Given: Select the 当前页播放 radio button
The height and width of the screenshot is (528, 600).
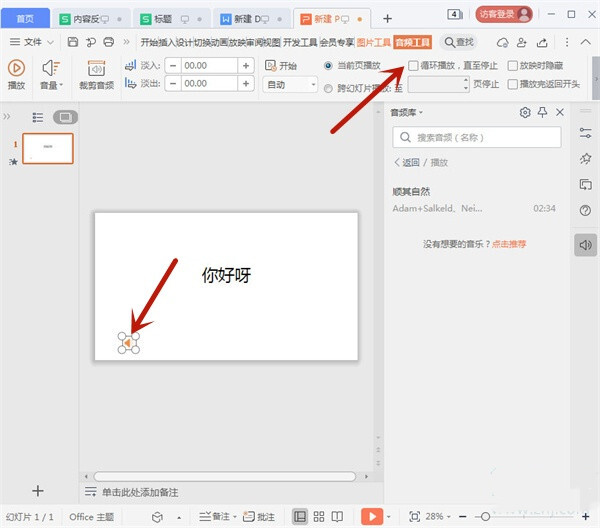Looking at the screenshot, I should 329,65.
